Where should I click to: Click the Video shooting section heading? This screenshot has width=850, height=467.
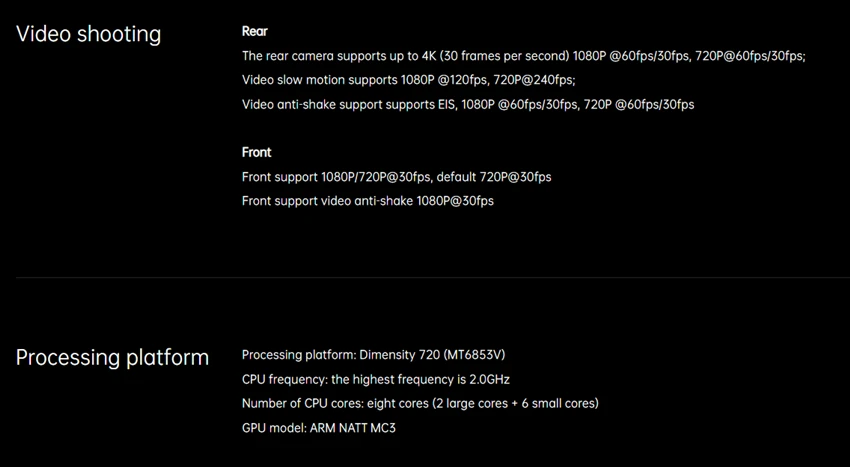(88, 34)
